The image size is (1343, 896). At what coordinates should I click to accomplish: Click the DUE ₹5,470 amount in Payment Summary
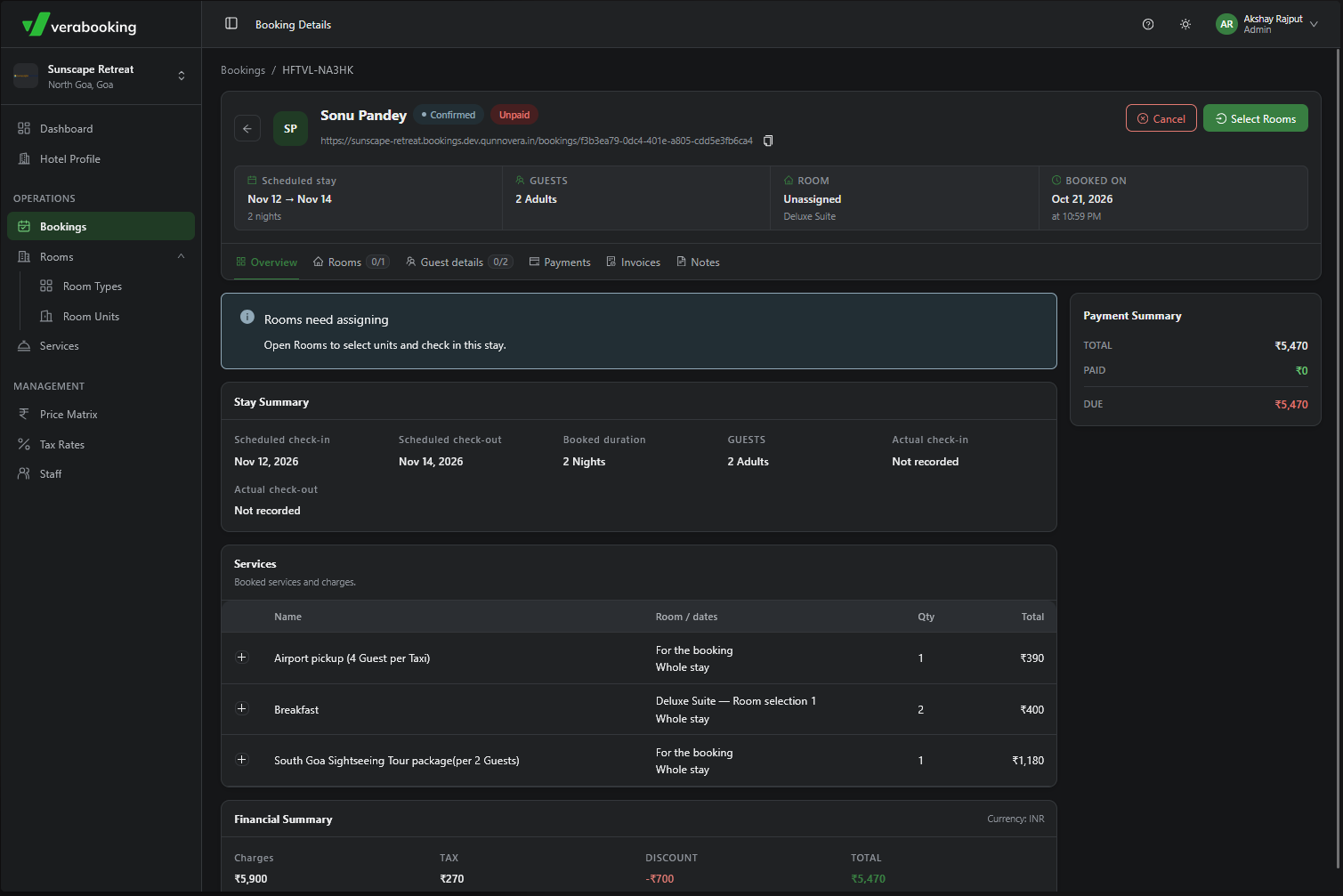[x=1291, y=405]
